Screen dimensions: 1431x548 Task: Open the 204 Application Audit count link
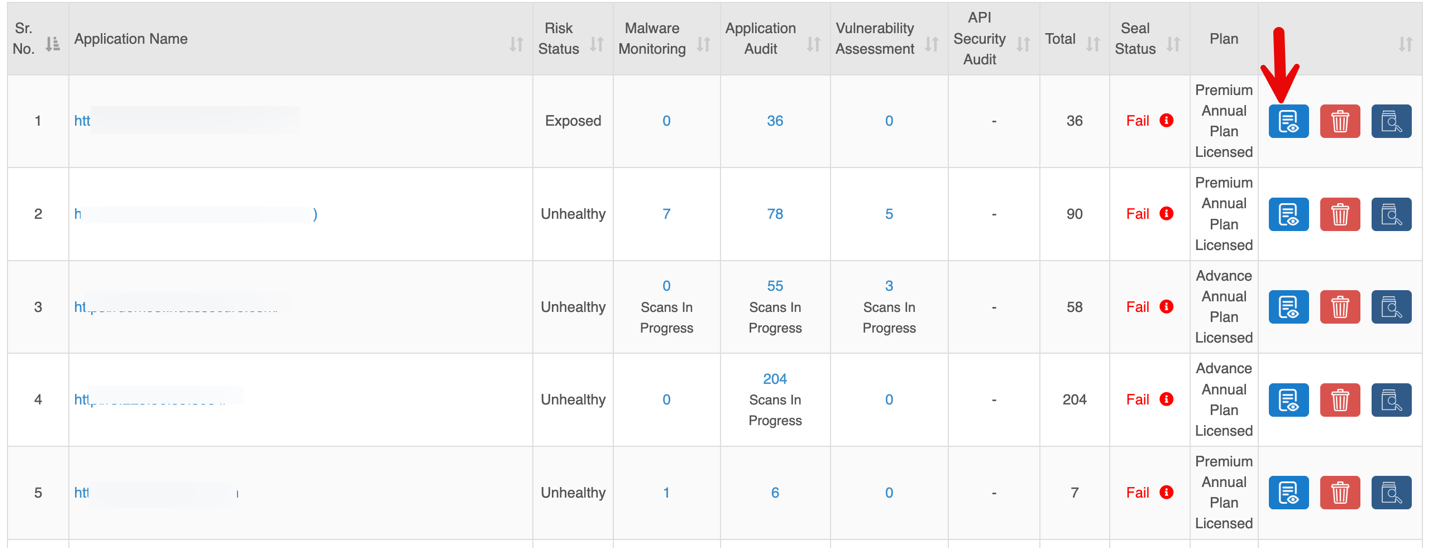coord(775,379)
